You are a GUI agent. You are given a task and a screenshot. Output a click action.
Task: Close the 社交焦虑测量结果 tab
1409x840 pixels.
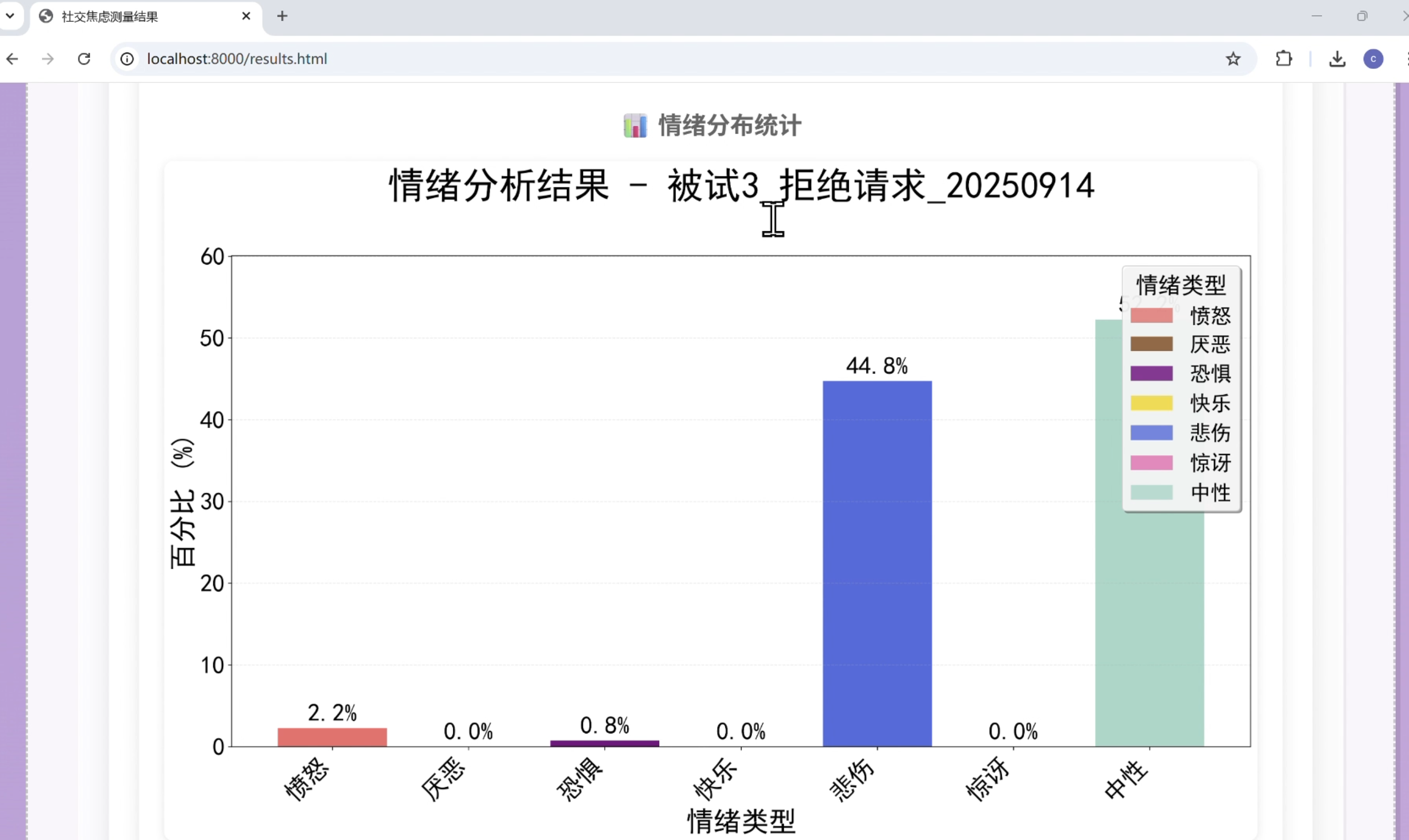click(245, 16)
